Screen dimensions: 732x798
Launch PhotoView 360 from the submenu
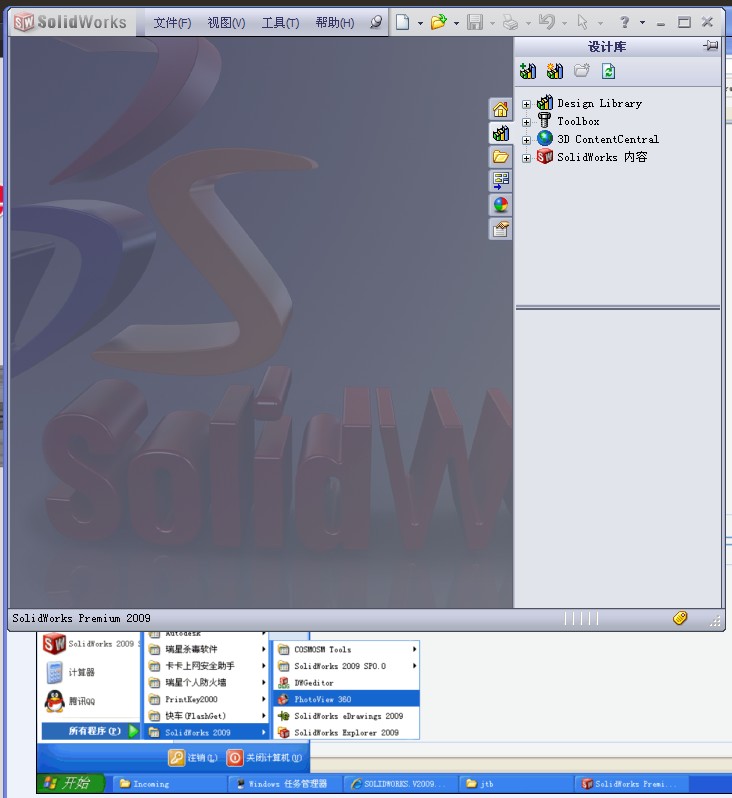point(347,699)
